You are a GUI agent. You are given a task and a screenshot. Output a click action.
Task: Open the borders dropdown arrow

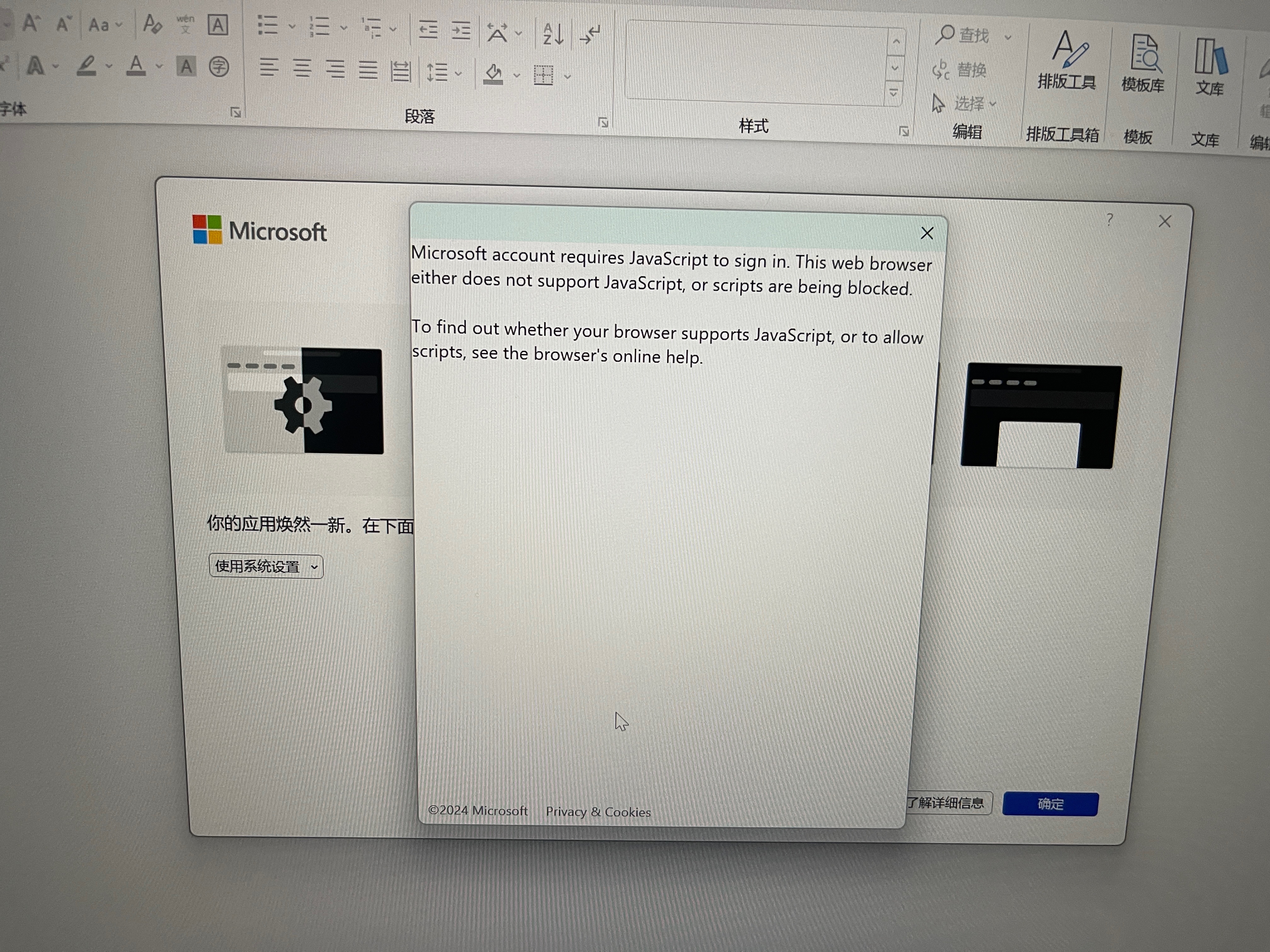(x=567, y=76)
